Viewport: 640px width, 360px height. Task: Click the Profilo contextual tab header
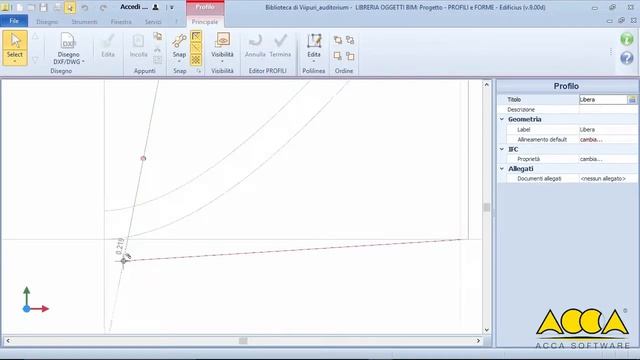(205, 7)
